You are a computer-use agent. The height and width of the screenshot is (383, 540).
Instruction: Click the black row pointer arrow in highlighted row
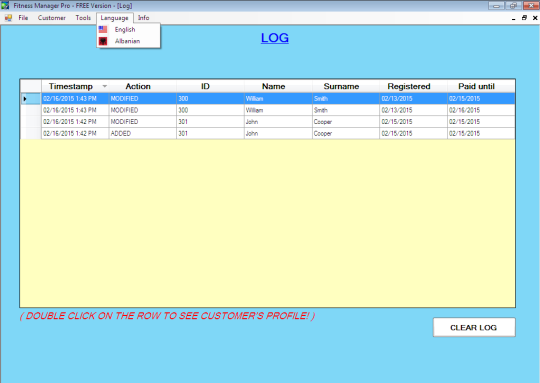(x=25, y=99)
